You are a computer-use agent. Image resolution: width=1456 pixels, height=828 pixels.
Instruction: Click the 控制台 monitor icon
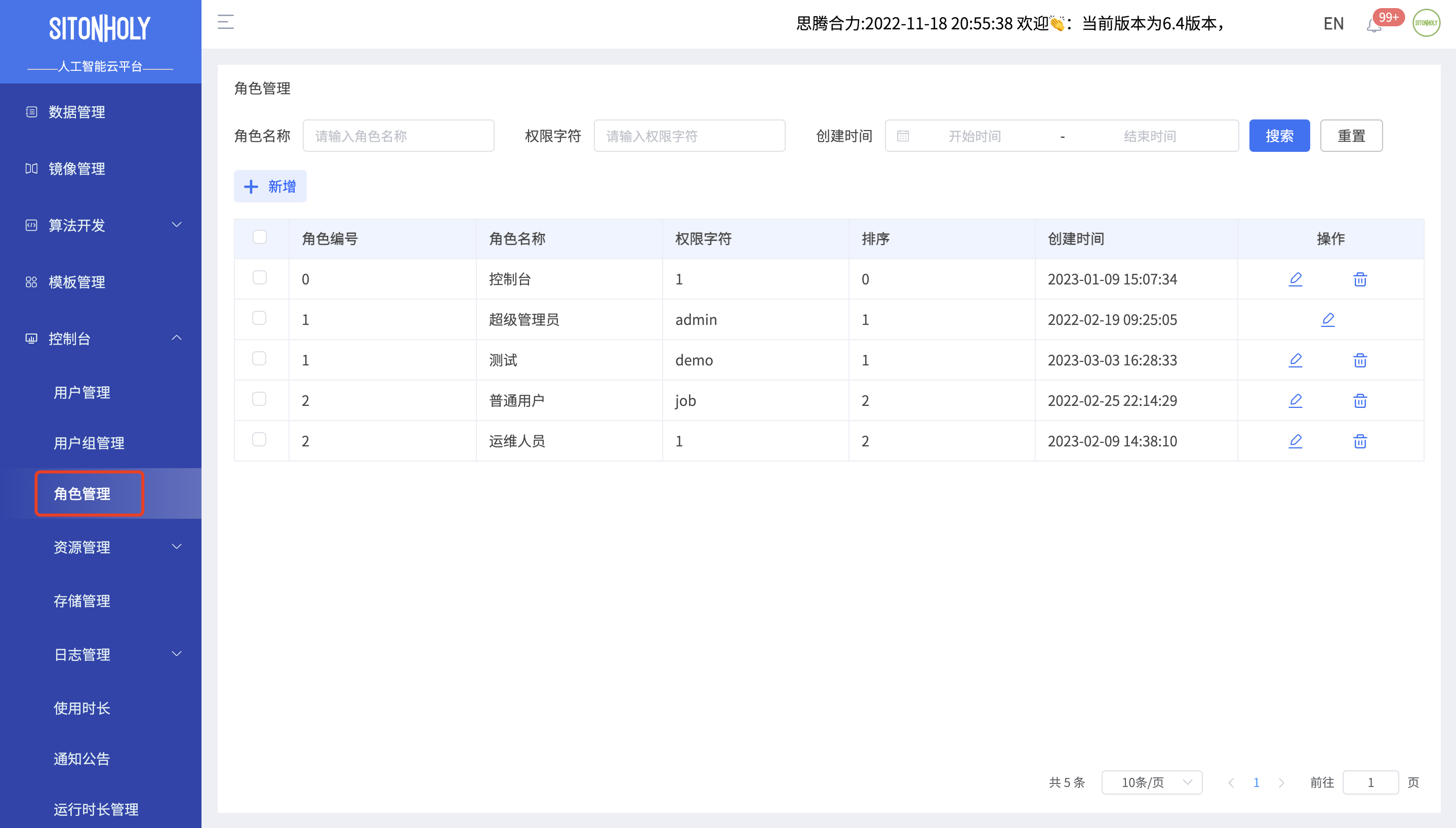coord(31,339)
